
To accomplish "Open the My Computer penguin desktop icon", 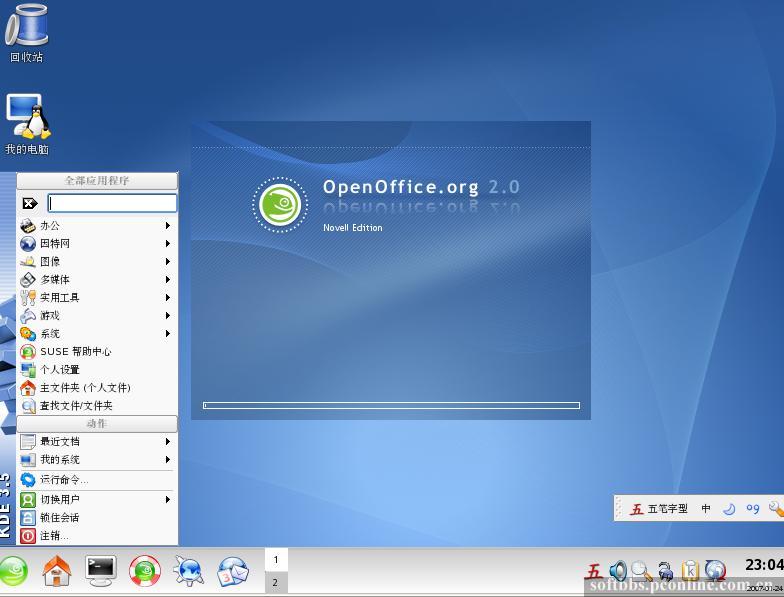I will click(x=28, y=124).
